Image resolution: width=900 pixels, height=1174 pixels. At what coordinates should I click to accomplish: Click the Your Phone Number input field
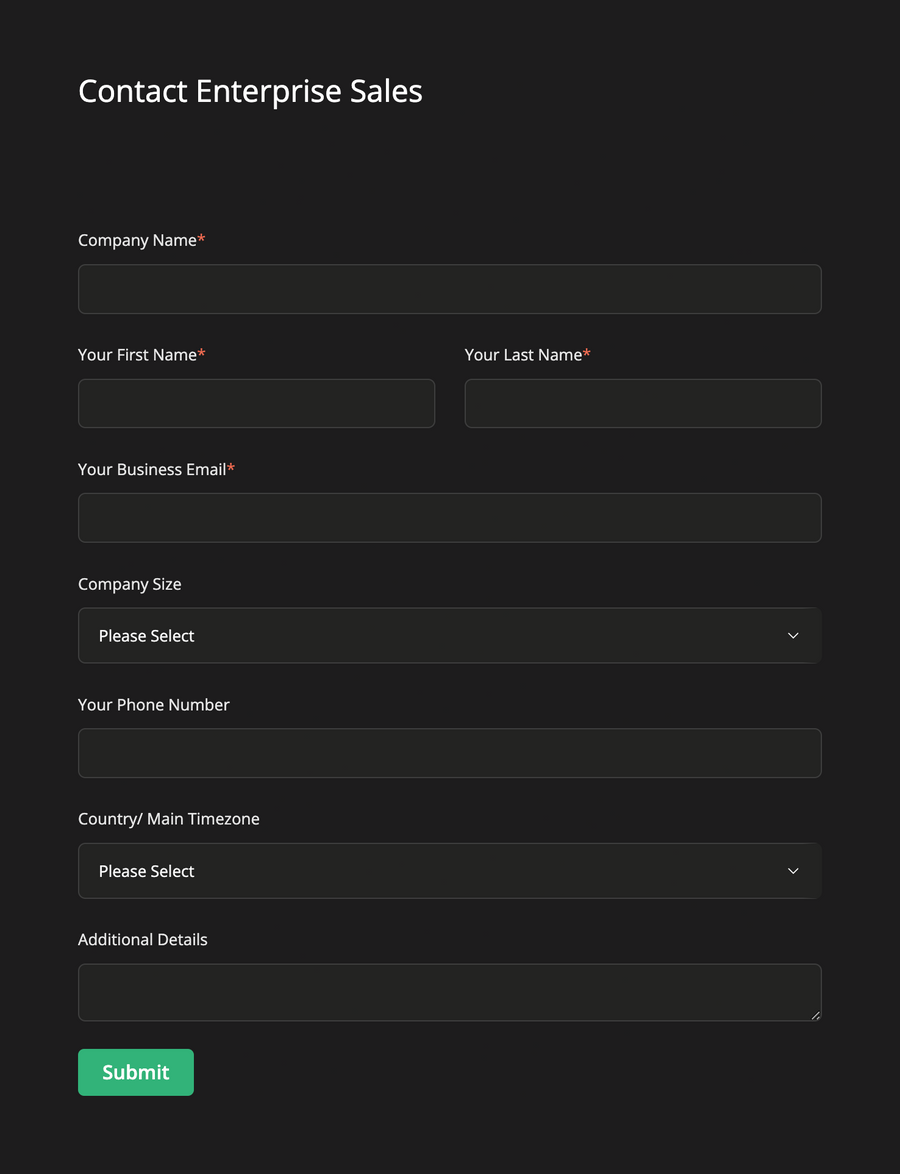(x=449, y=752)
